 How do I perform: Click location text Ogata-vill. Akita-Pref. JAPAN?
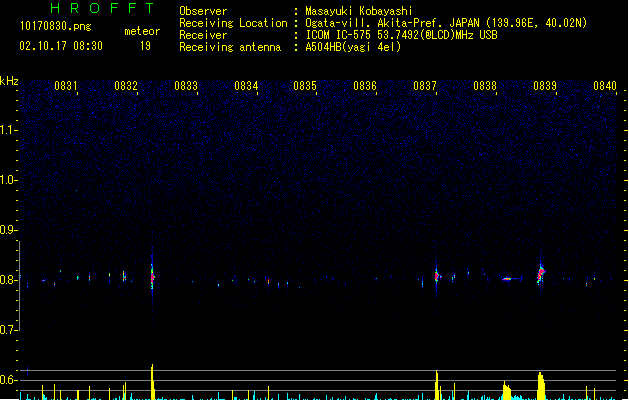pos(393,23)
